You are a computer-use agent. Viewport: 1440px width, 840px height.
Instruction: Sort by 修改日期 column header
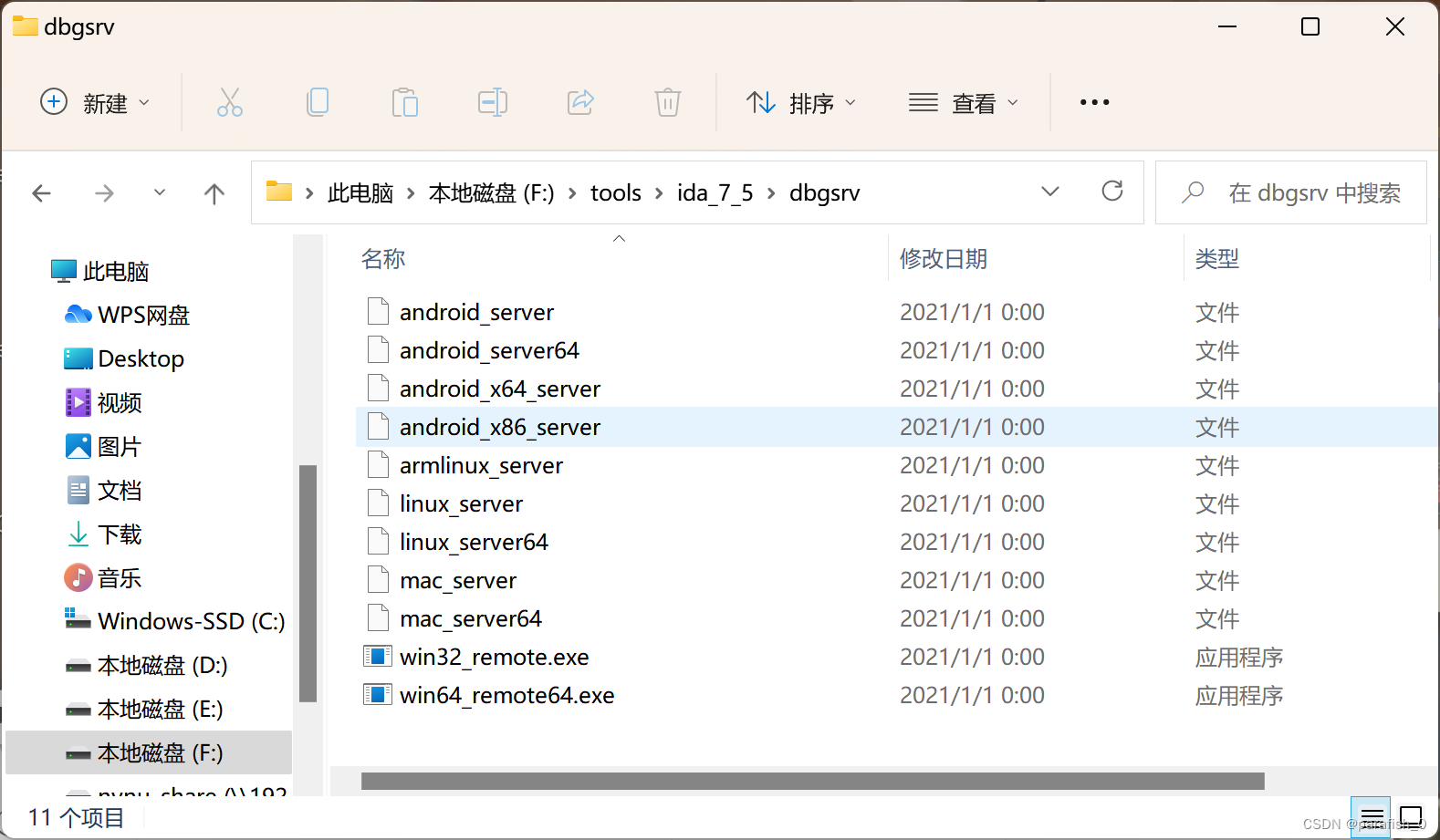click(x=944, y=259)
